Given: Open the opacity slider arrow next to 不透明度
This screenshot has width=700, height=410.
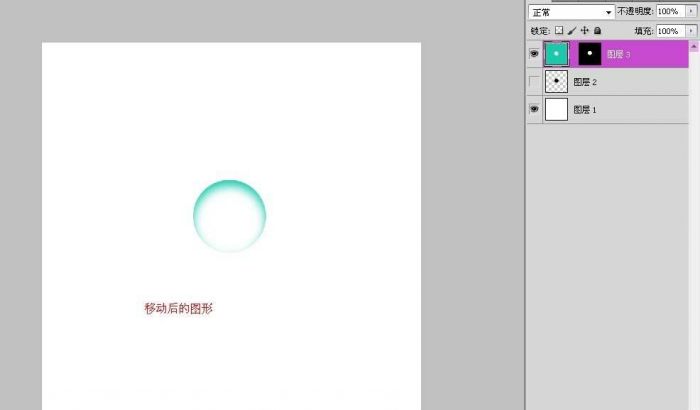Looking at the screenshot, I should (x=692, y=11).
